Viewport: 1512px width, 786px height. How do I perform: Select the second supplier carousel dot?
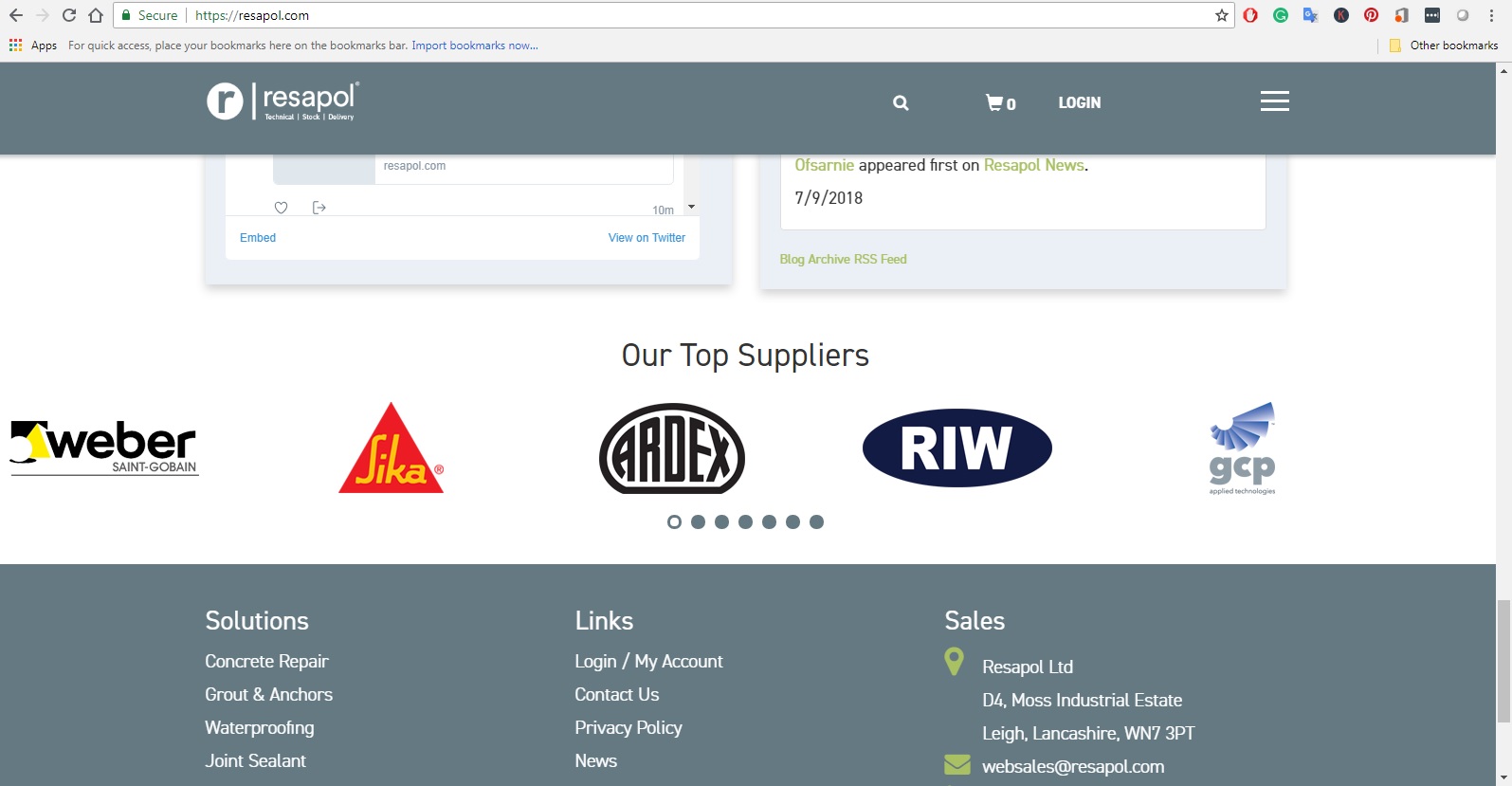click(x=698, y=521)
